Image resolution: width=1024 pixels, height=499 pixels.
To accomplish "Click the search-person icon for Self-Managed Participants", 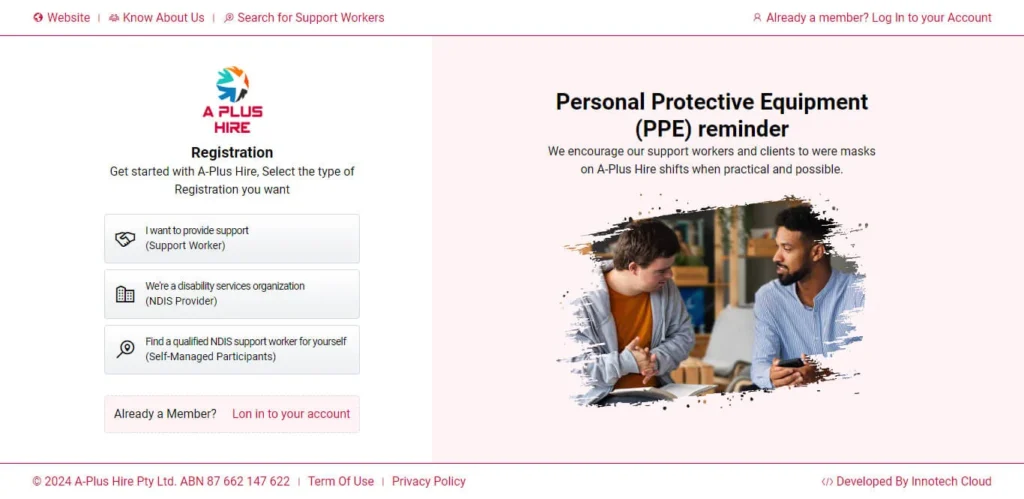I will [x=125, y=349].
